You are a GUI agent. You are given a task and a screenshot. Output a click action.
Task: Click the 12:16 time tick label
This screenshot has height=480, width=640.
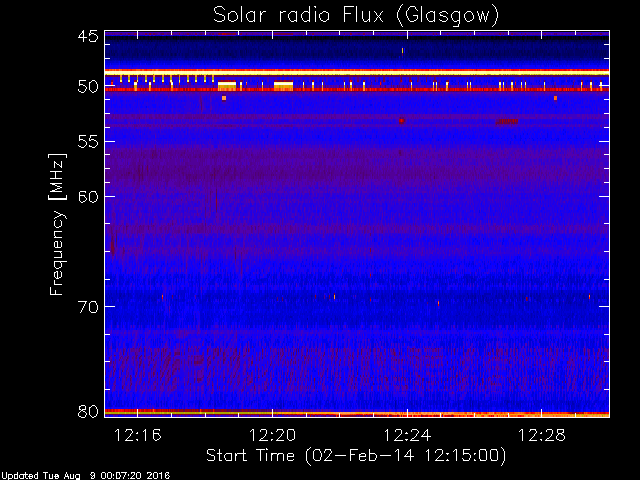(138, 436)
